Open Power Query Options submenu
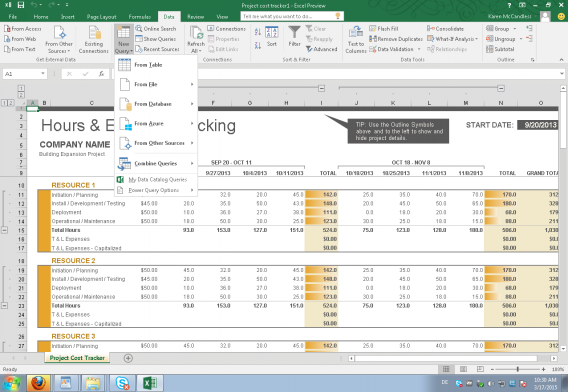Image resolution: width=568 pixels, height=392 pixels. click(x=156, y=190)
